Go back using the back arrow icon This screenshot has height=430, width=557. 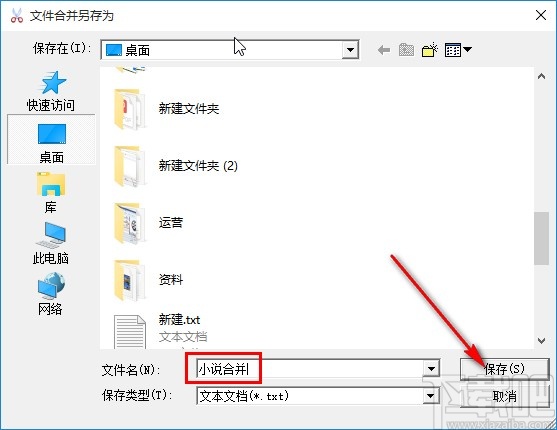point(384,50)
